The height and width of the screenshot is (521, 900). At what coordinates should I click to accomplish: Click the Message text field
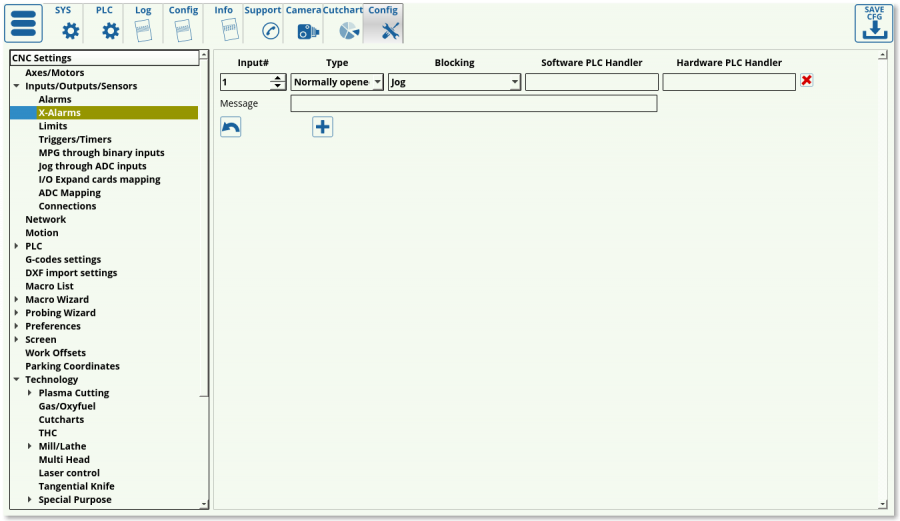pyautogui.click(x=474, y=103)
